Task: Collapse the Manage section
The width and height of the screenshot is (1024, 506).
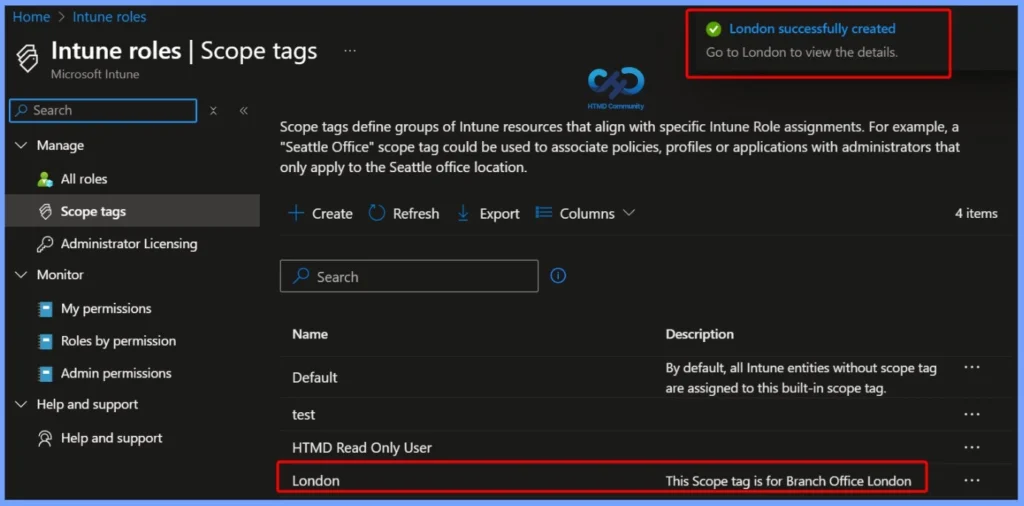Action: (x=22, y=145)
